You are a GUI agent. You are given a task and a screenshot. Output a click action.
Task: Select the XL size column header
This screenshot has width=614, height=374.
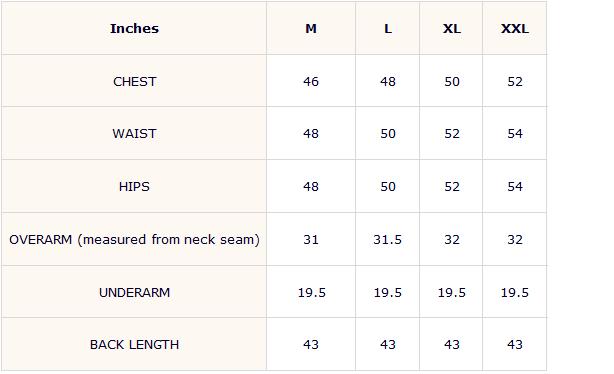pyautogui.click(x=451, y=29)
